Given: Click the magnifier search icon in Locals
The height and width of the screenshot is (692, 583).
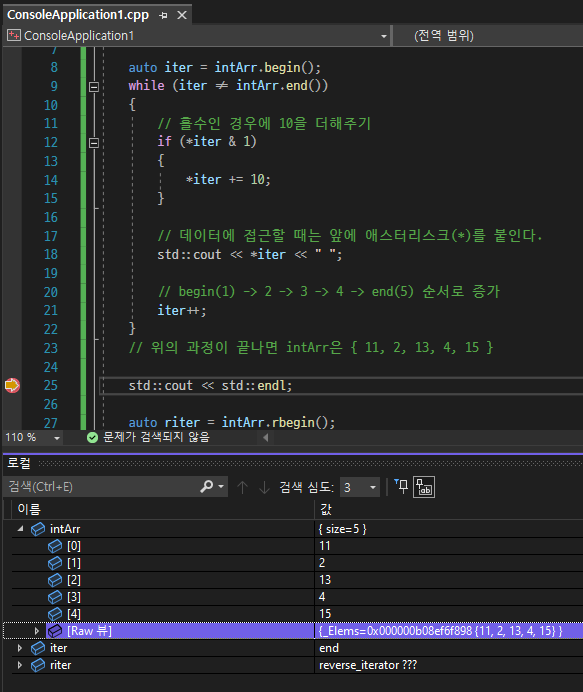Looking at the screenshot, I should tap(207, 486).
